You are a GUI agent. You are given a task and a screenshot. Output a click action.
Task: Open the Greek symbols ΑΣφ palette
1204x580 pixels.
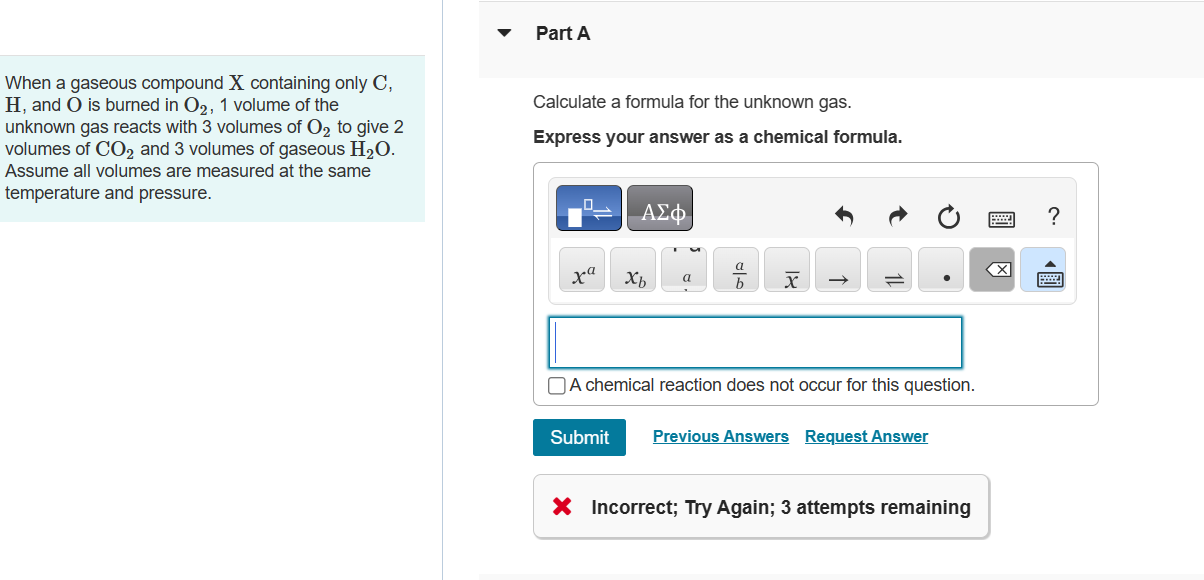(660, 208)
